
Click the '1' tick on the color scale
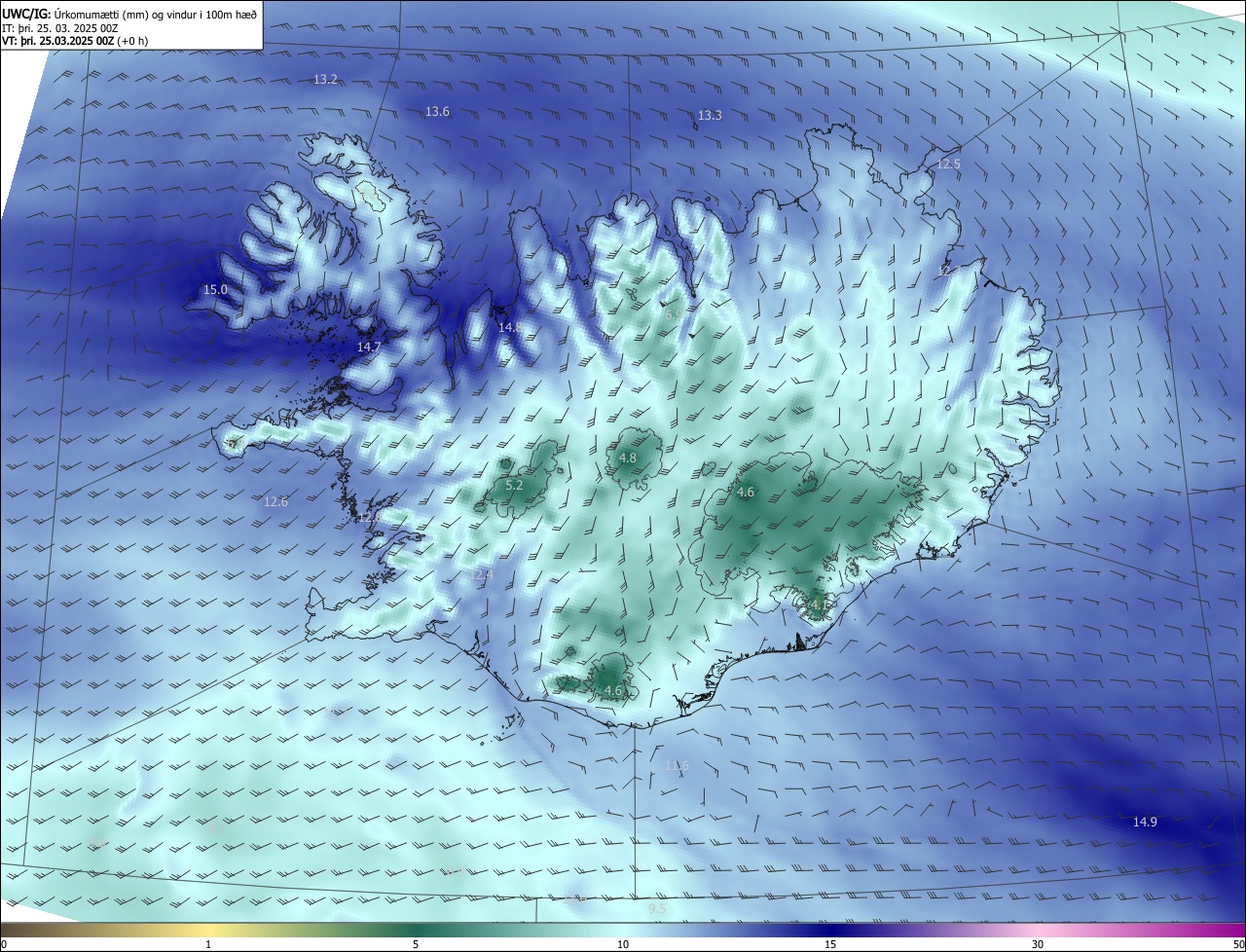208,944
